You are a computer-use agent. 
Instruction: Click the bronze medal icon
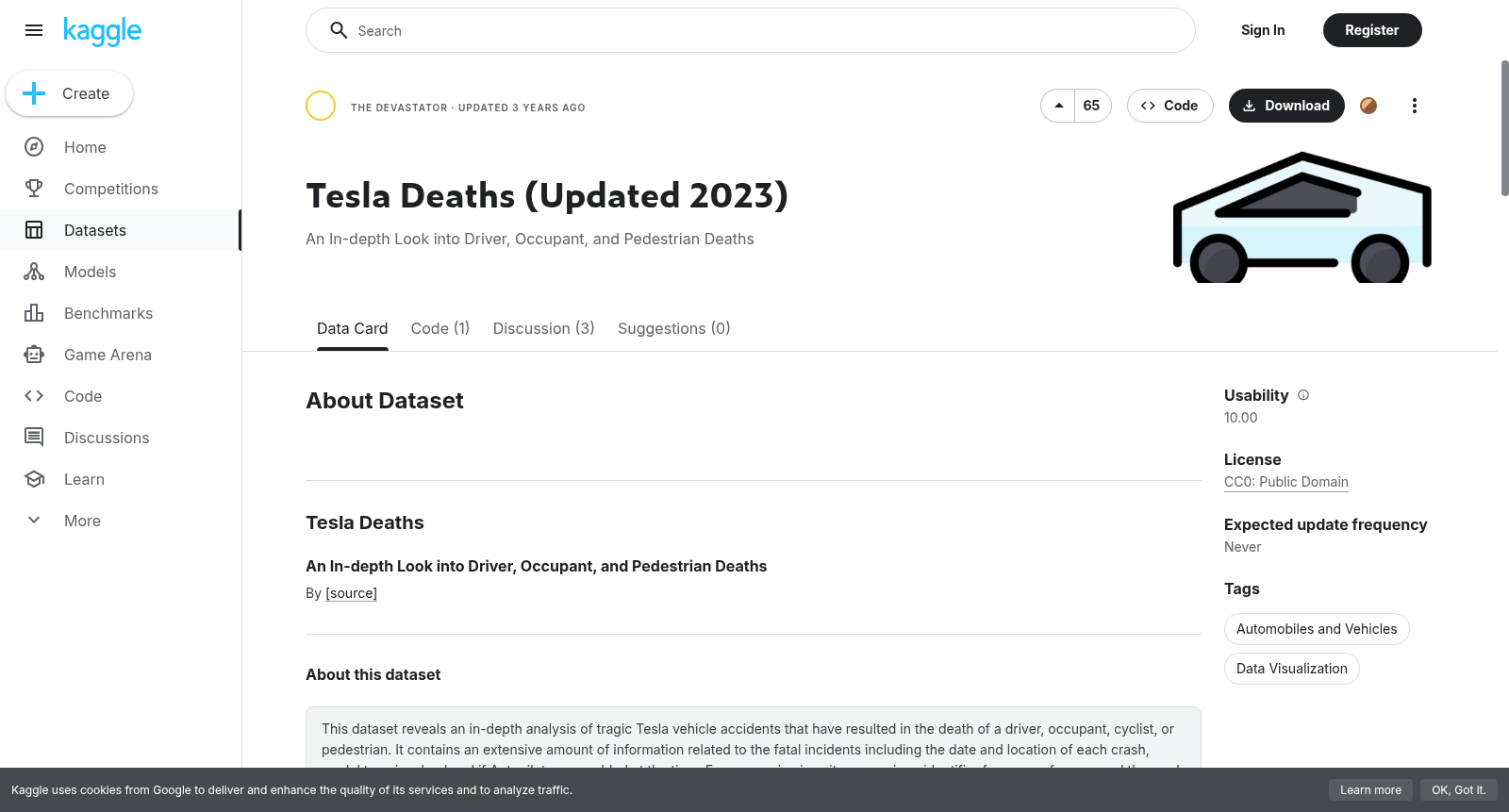(x=1368, y=106)
